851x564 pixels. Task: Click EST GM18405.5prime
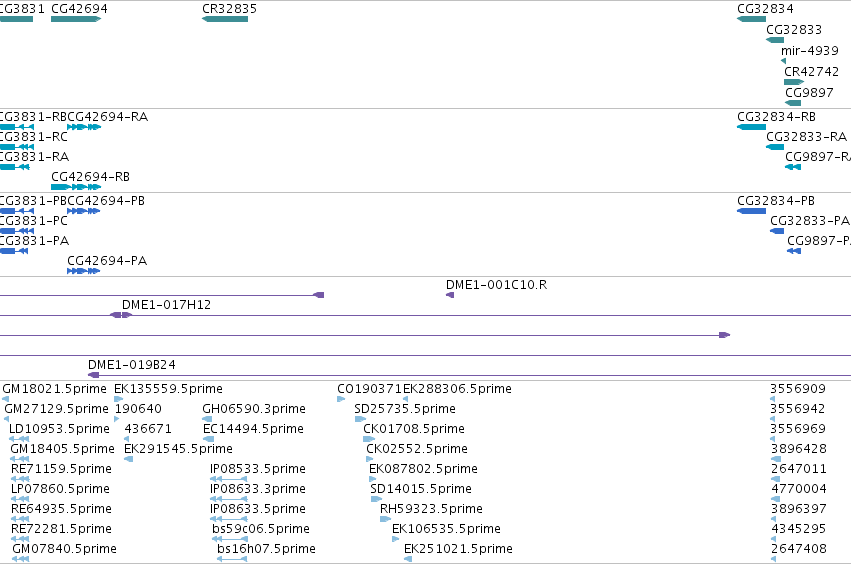[62, 449]
